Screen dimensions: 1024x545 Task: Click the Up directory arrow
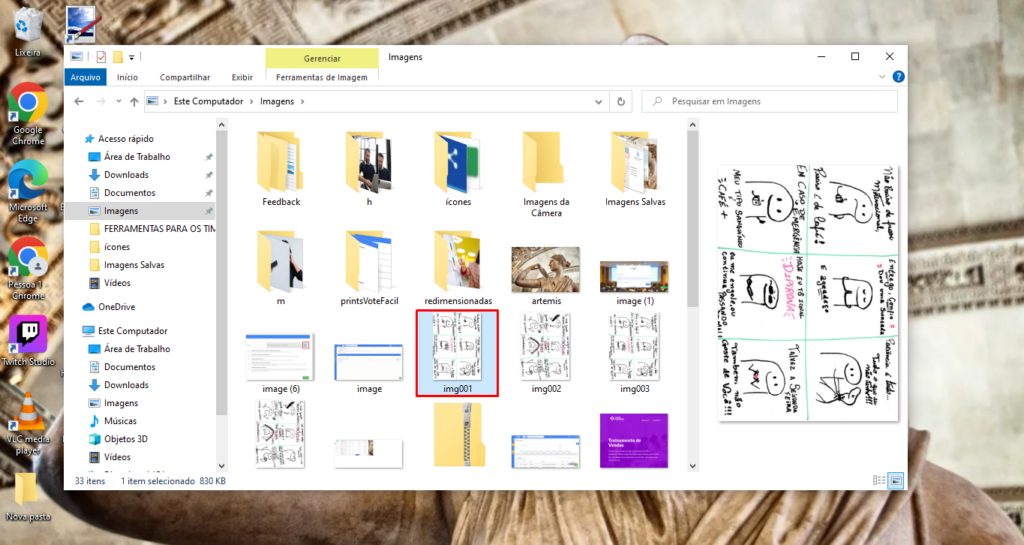(134, 101)
